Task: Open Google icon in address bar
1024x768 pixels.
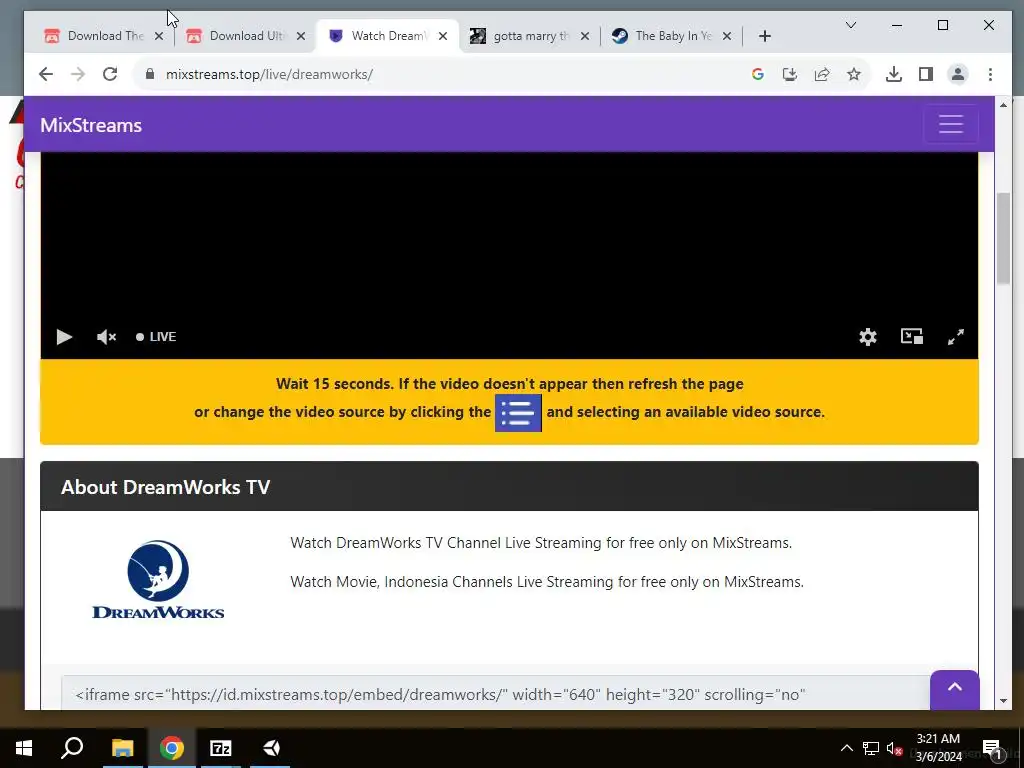Action: (758, 74)
